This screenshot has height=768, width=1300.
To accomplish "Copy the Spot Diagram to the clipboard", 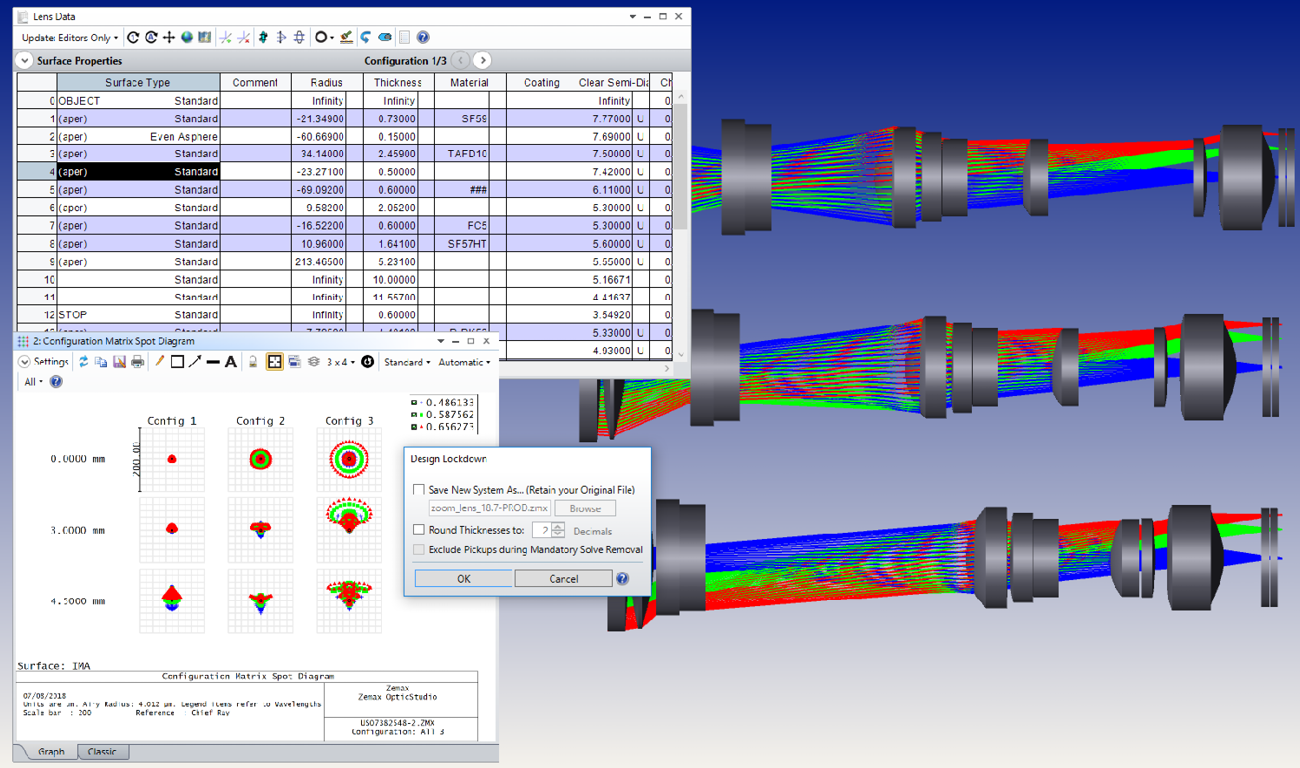I will (101, 362).
